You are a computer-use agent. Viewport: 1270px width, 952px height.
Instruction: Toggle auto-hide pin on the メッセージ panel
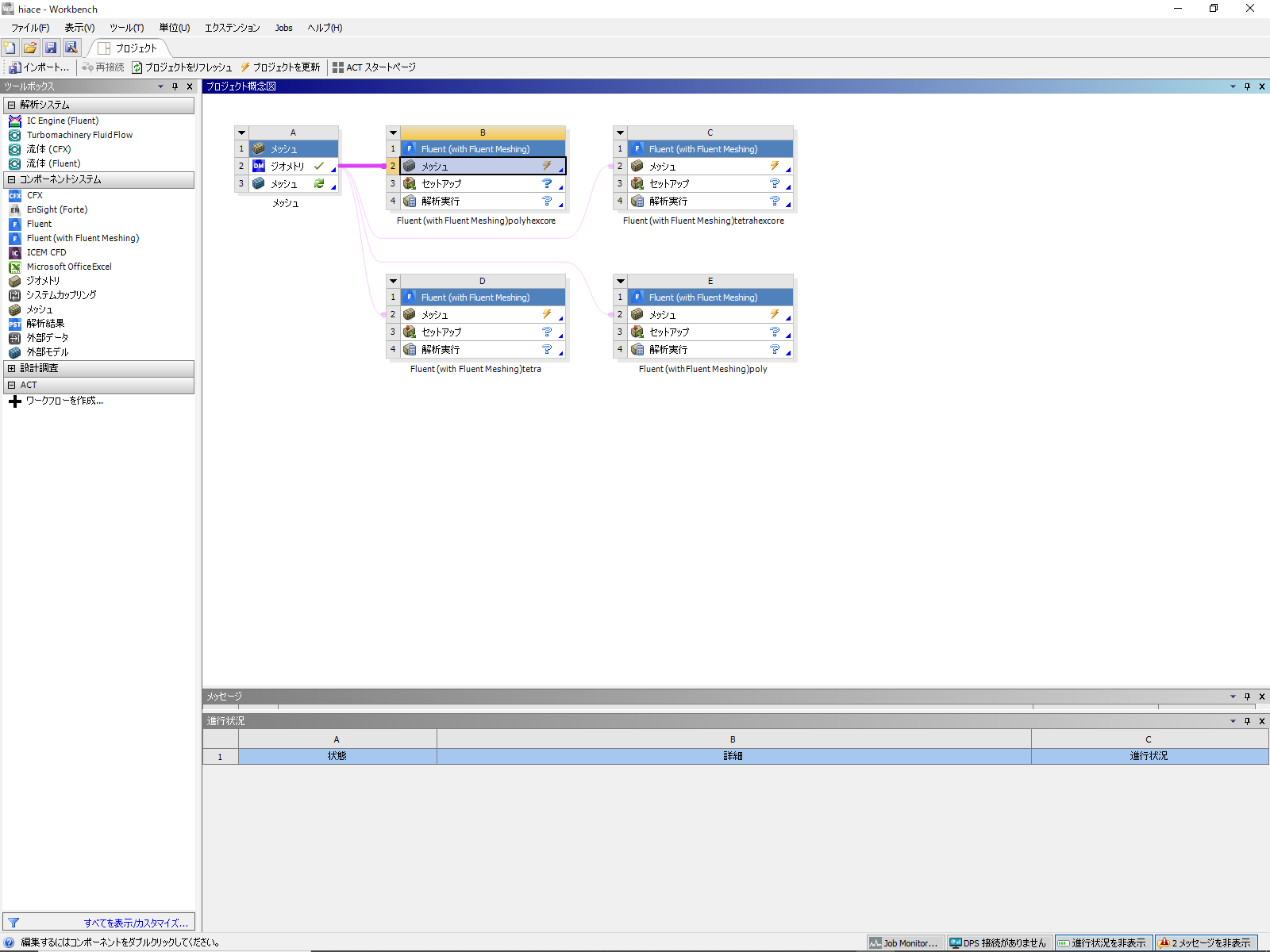click(1247, 697)
